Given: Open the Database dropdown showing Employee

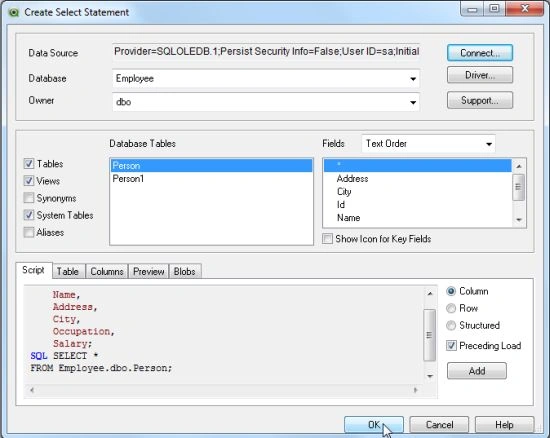Looking at the screenshot, I should point(266,79).
